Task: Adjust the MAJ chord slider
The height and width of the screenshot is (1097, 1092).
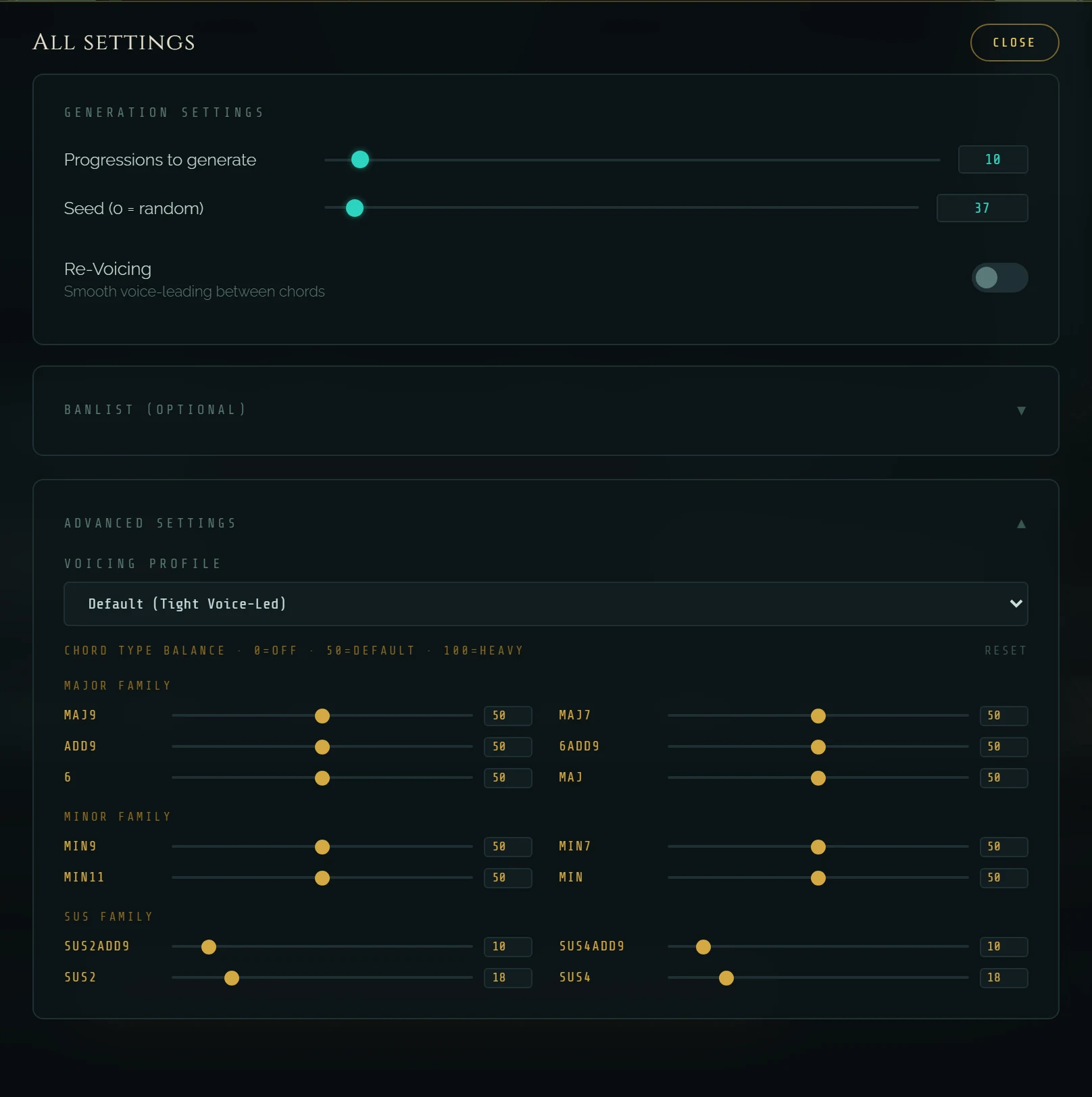Action: pos(818,778)
